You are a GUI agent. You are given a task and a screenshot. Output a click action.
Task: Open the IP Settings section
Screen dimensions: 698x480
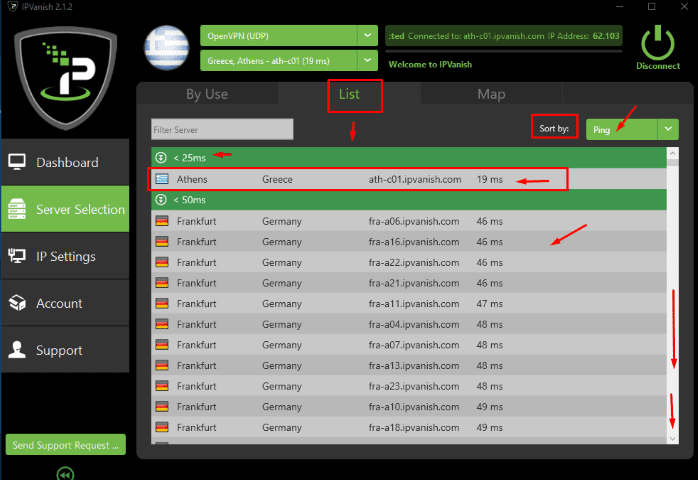[x=65, y=256]
